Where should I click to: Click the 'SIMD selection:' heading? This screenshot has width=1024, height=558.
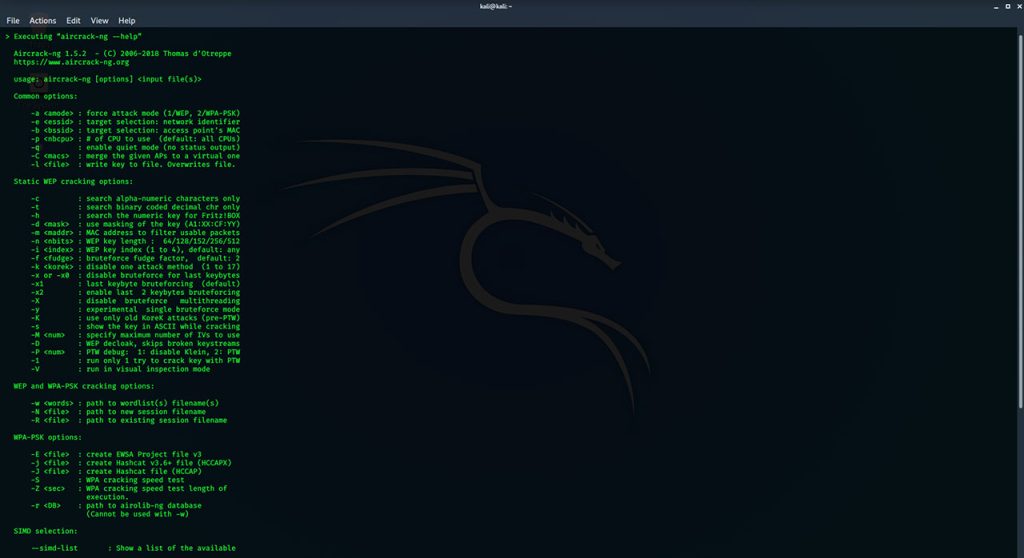point(45,531)
